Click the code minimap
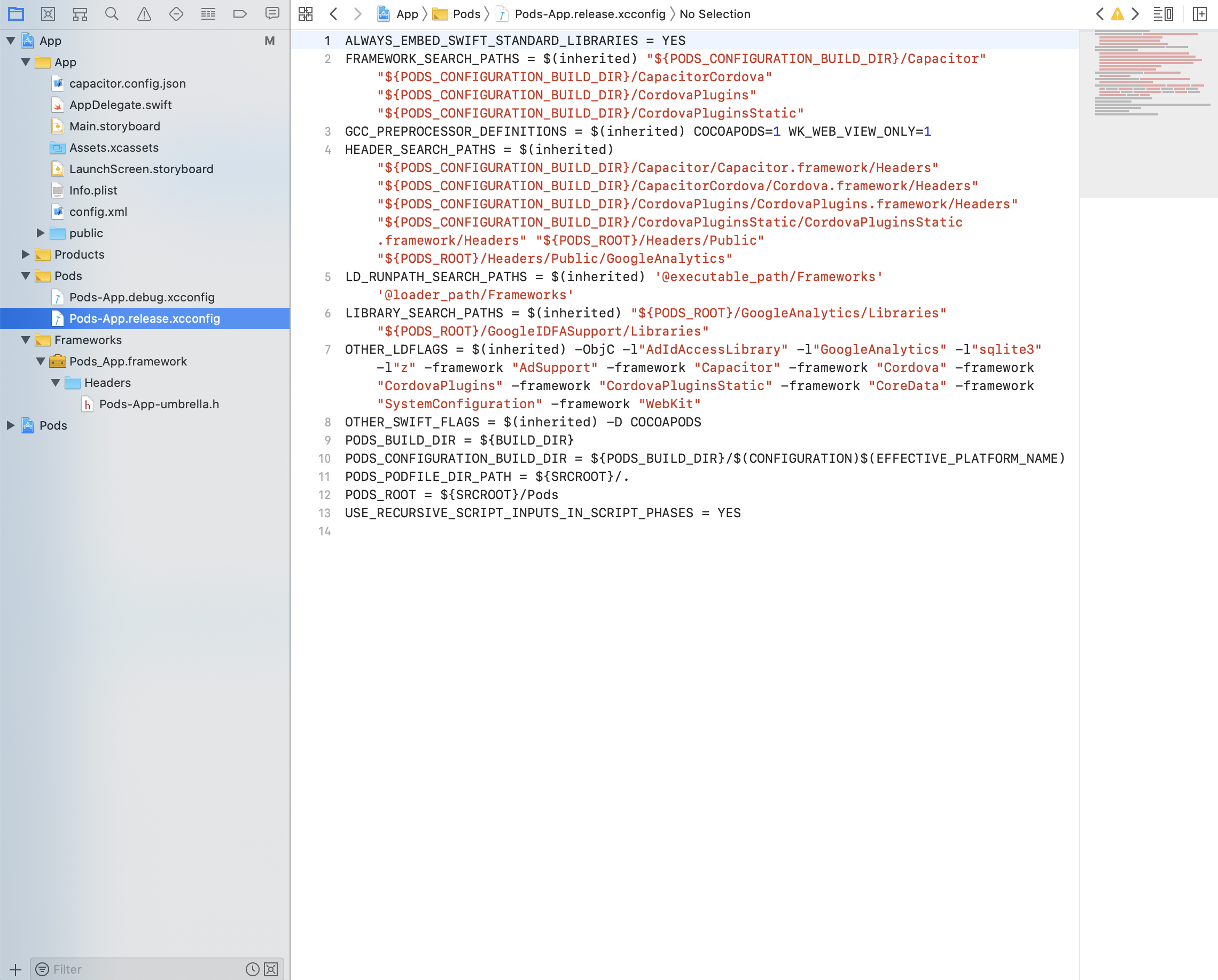Viewport: 1218px width, 980px height. [x=1149, y=113]
